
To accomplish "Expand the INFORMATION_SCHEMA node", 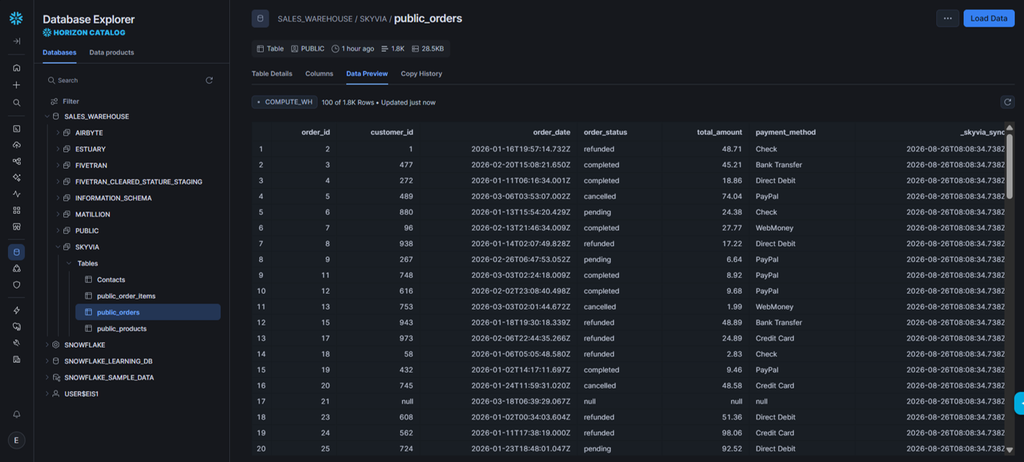I will tap(57, 198).
